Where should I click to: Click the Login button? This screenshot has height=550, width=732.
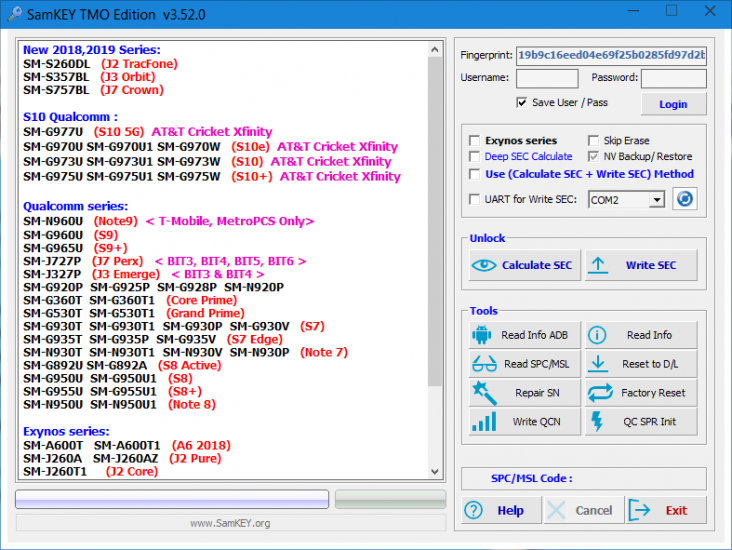(673, 104)
